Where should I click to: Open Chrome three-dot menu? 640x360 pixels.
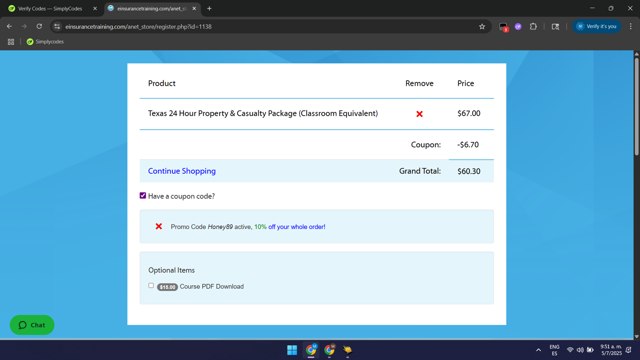click(x=631, y=27)
